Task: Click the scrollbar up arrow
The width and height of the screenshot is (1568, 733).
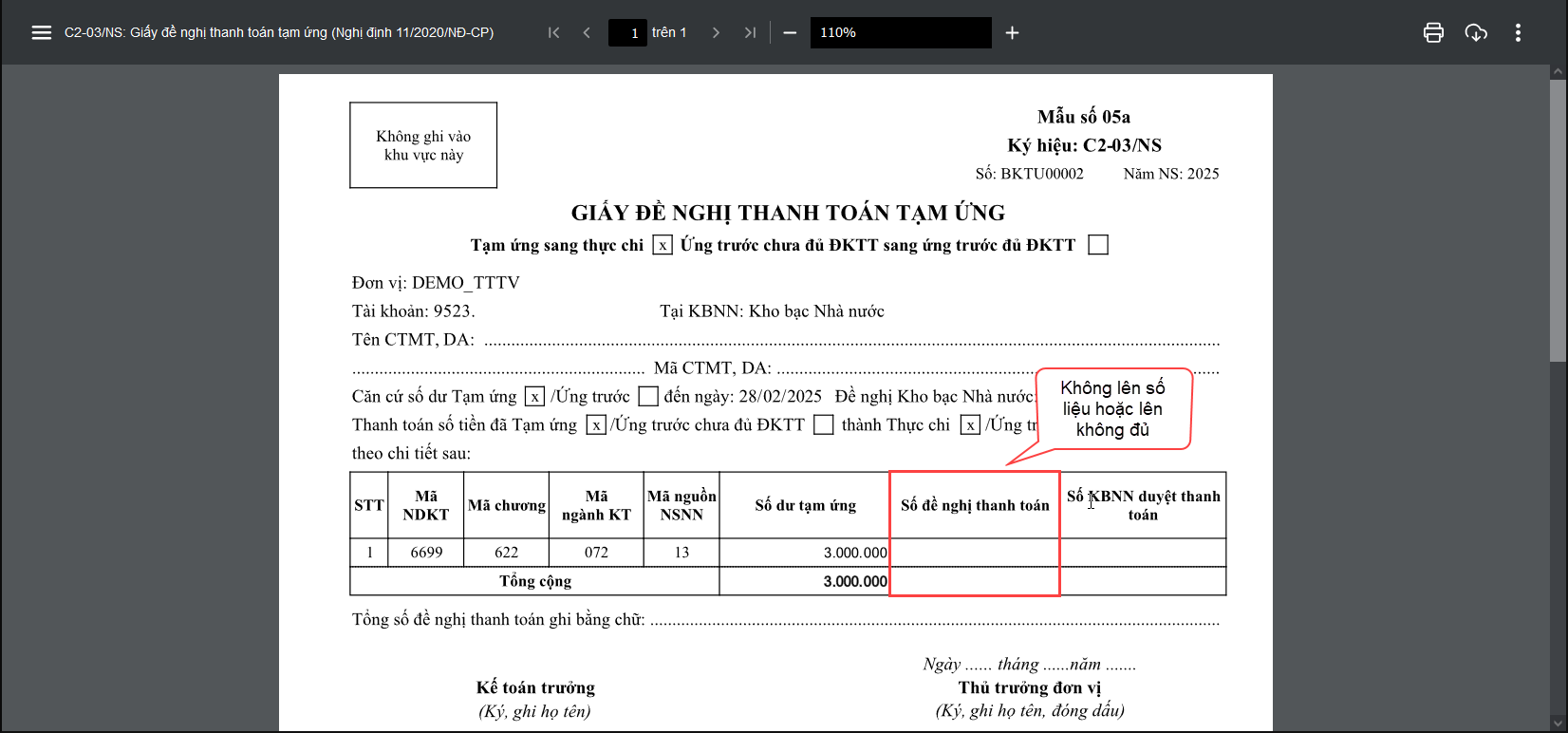Action: [1558, 72]
